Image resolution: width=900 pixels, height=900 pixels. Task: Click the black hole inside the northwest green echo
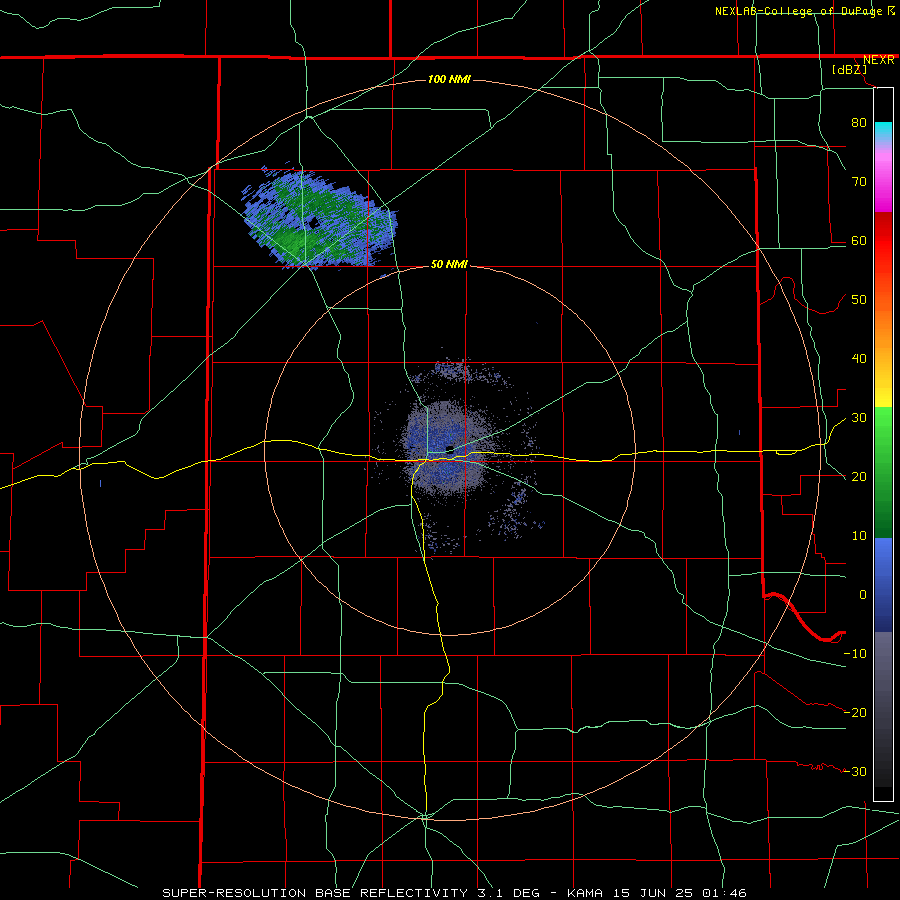click(x=313, y=223)
